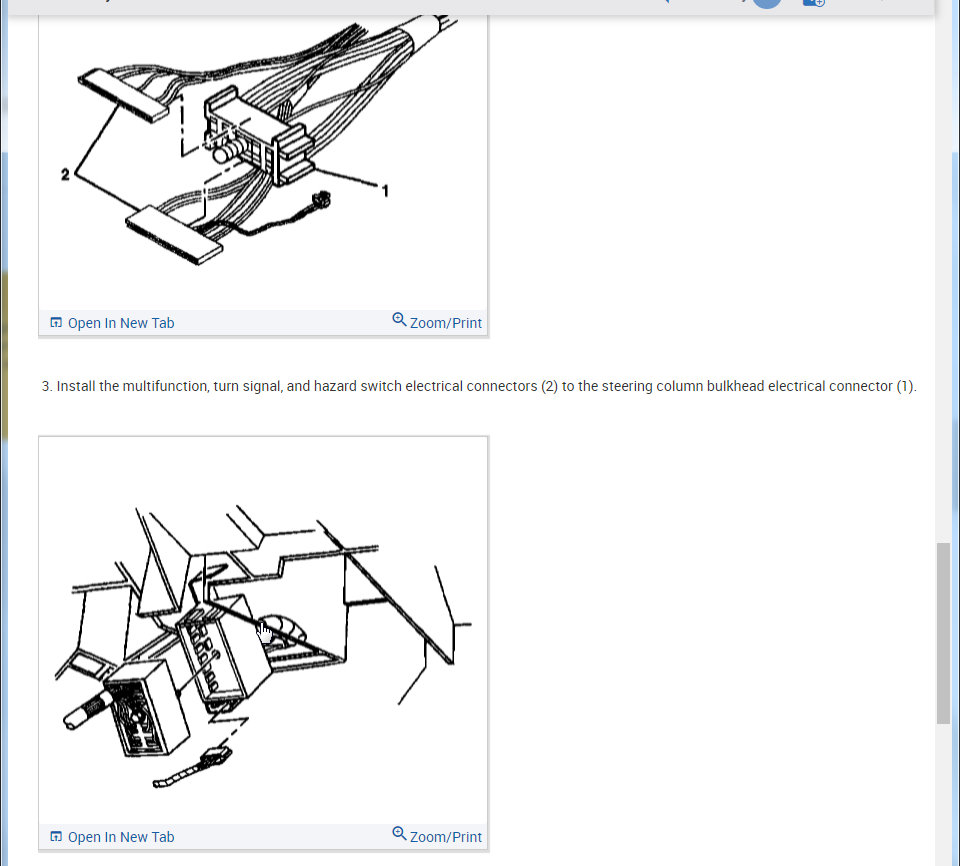Zoom/Print the bulkhead connector diagram

tap(437, 836)
